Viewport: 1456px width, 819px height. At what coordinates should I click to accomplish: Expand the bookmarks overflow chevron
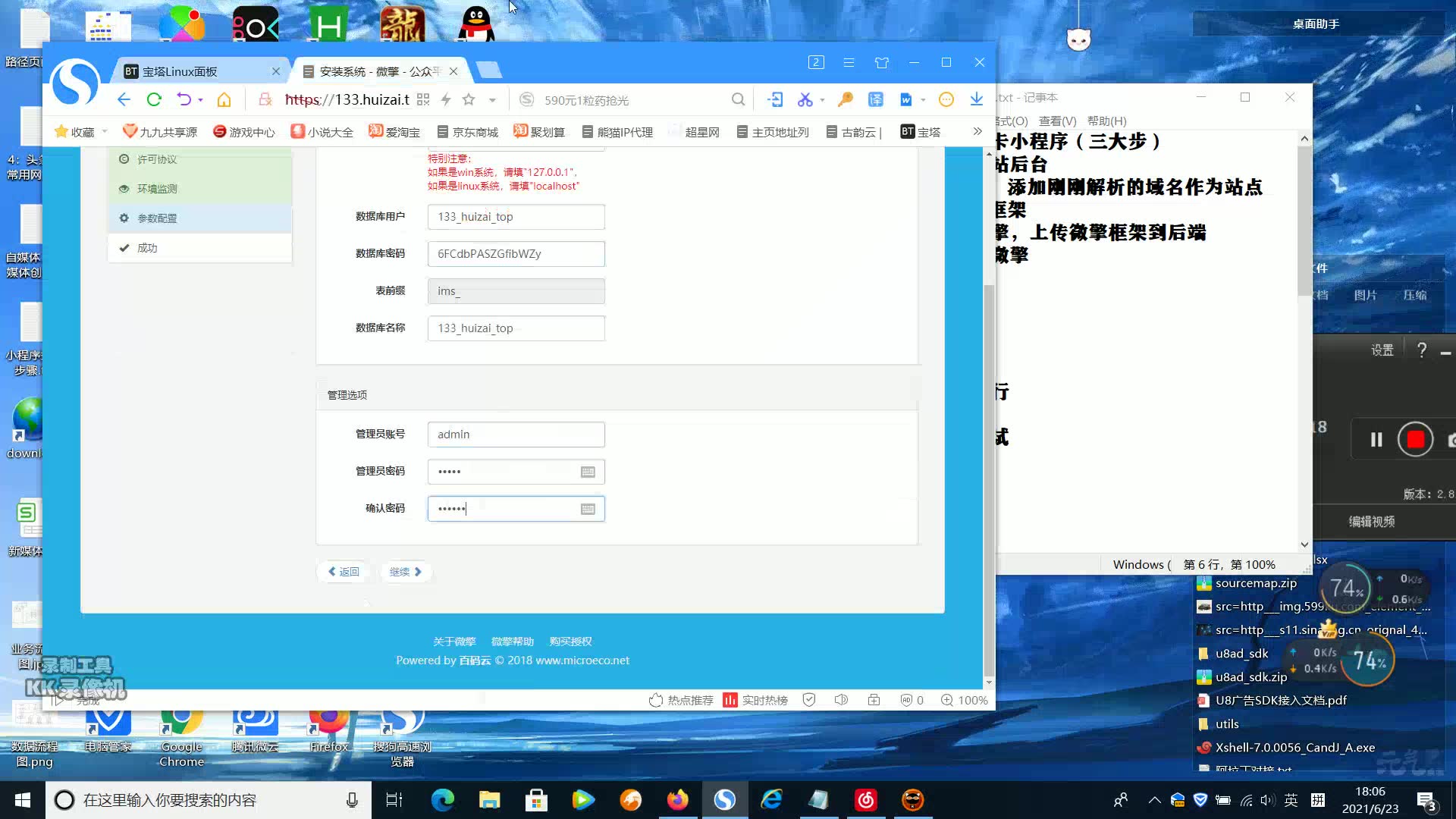(977, 130)
